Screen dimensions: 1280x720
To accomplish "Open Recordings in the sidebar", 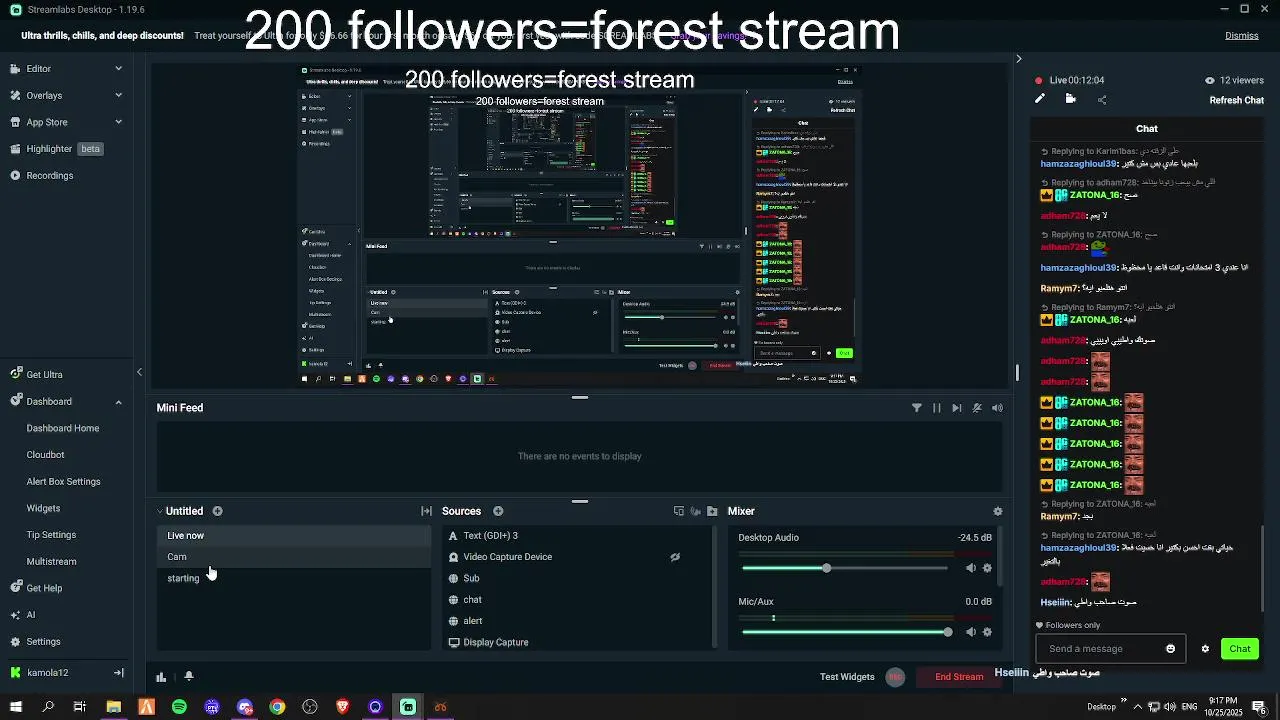I will point(41,176).
